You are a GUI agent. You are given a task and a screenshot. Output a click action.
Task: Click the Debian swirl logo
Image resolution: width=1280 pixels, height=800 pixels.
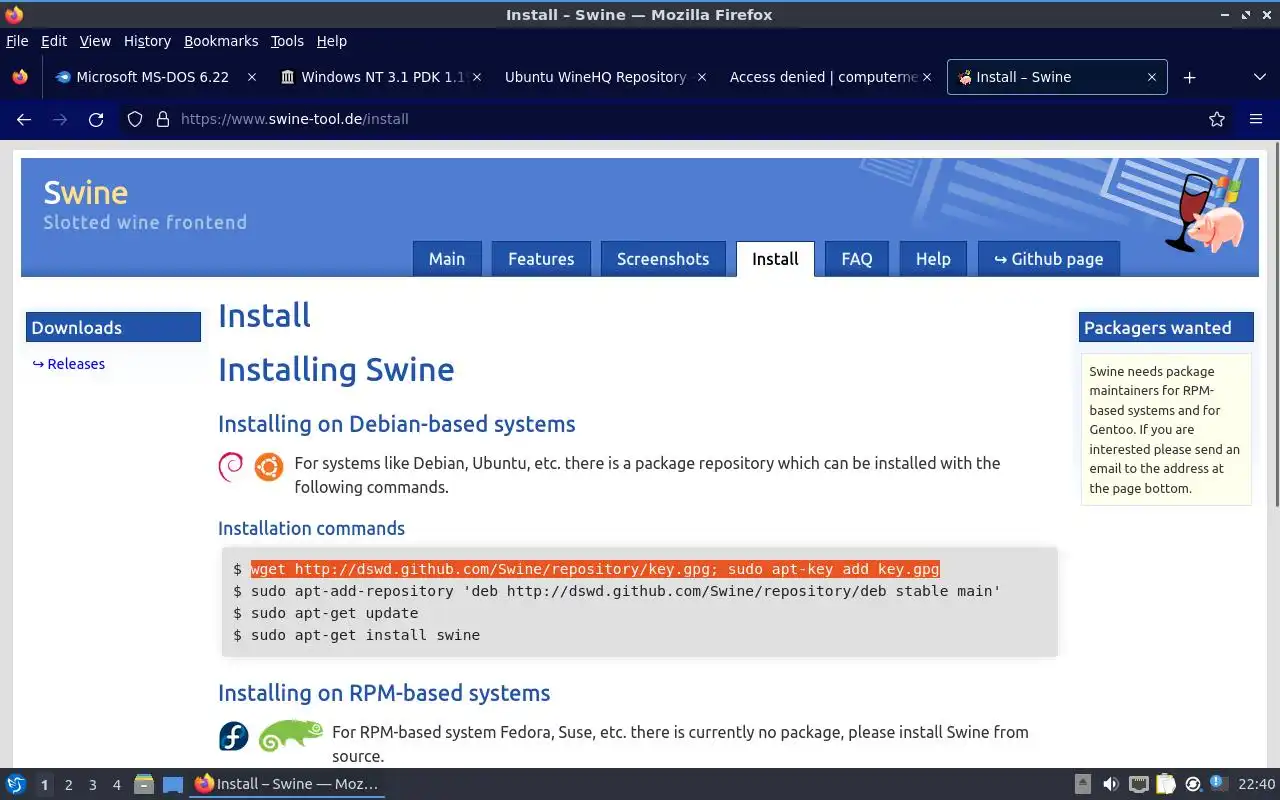(231, 466)
